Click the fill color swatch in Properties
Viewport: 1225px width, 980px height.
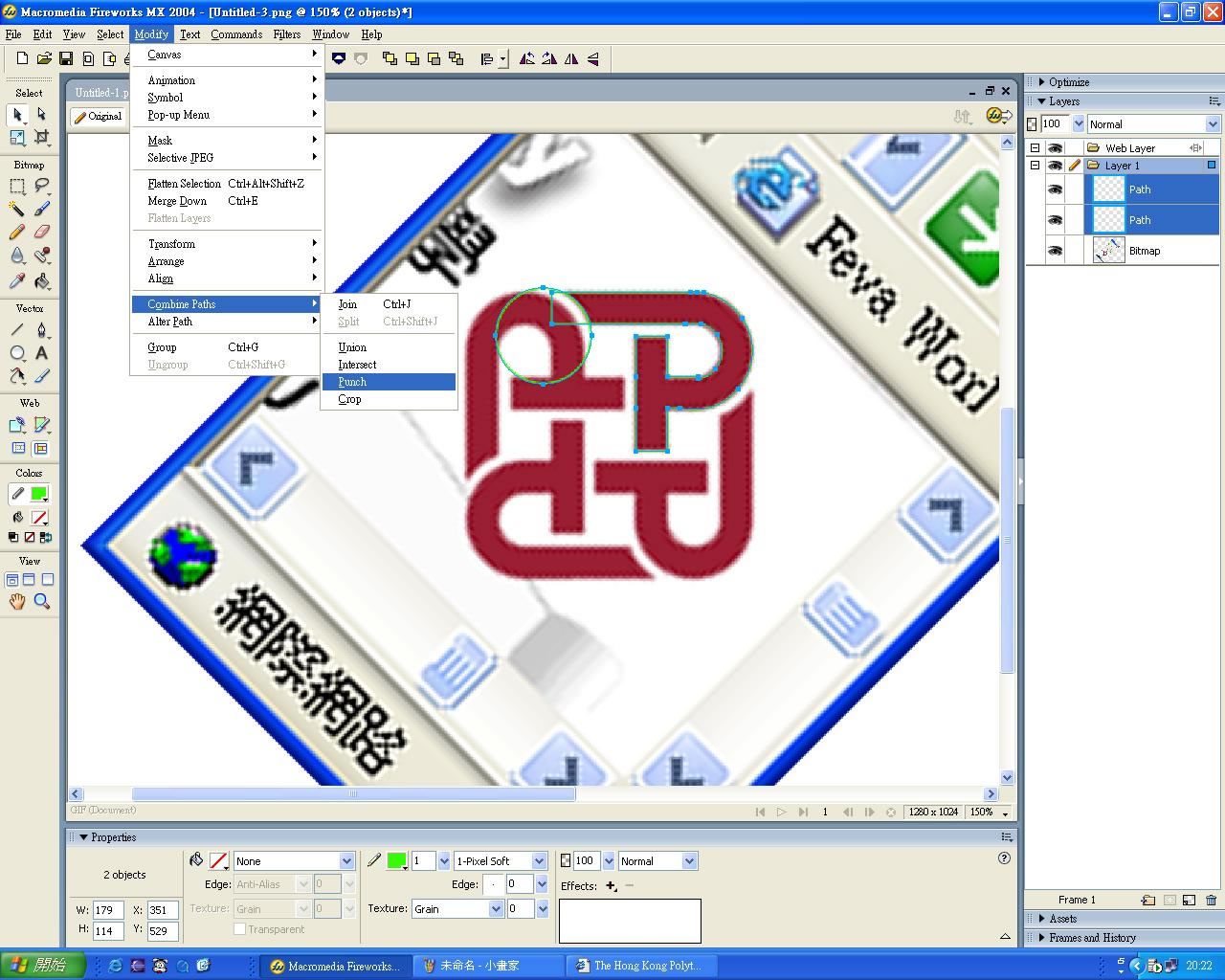pos(218,861)
